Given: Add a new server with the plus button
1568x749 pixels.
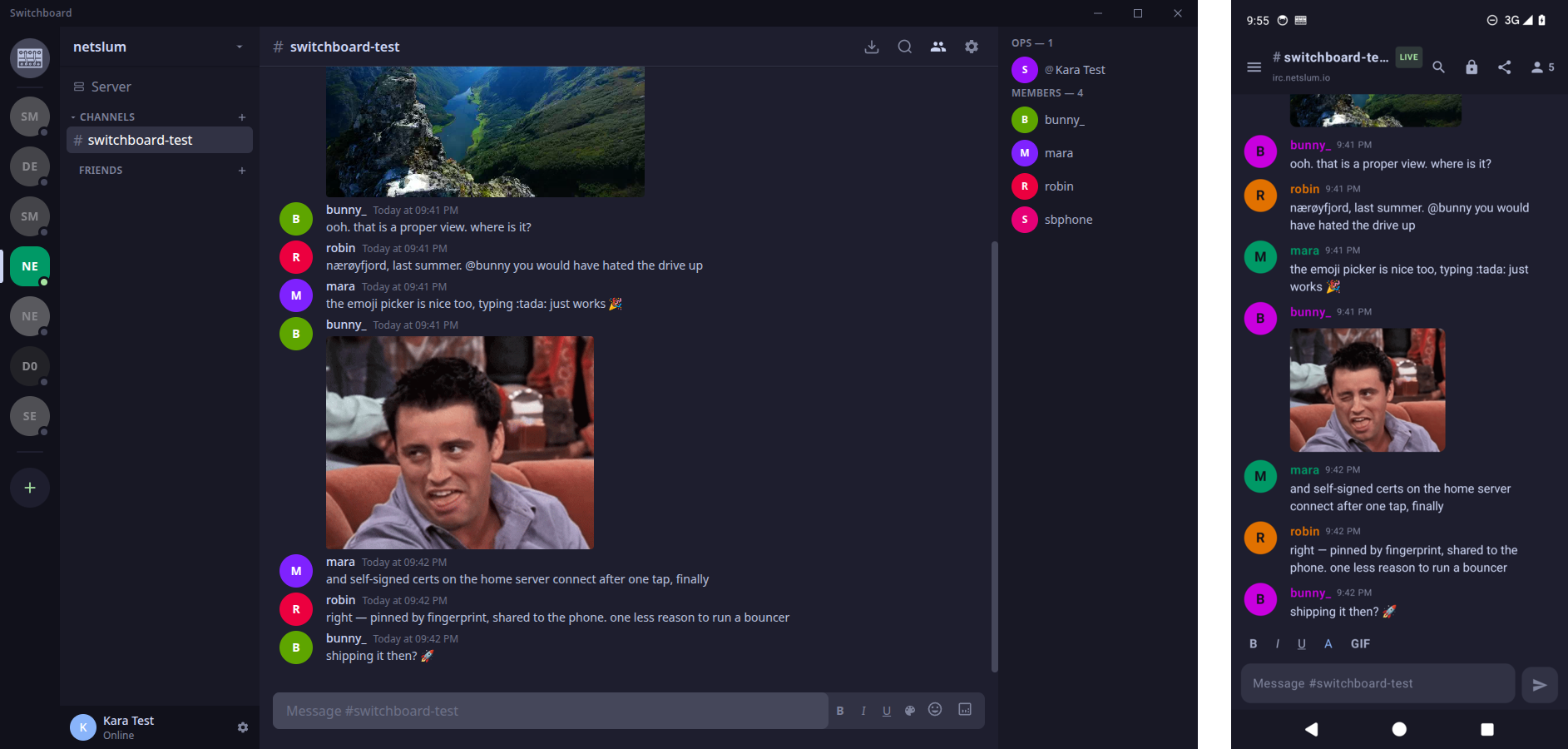Looking at the screenshot, I should (x=30, y=488).
